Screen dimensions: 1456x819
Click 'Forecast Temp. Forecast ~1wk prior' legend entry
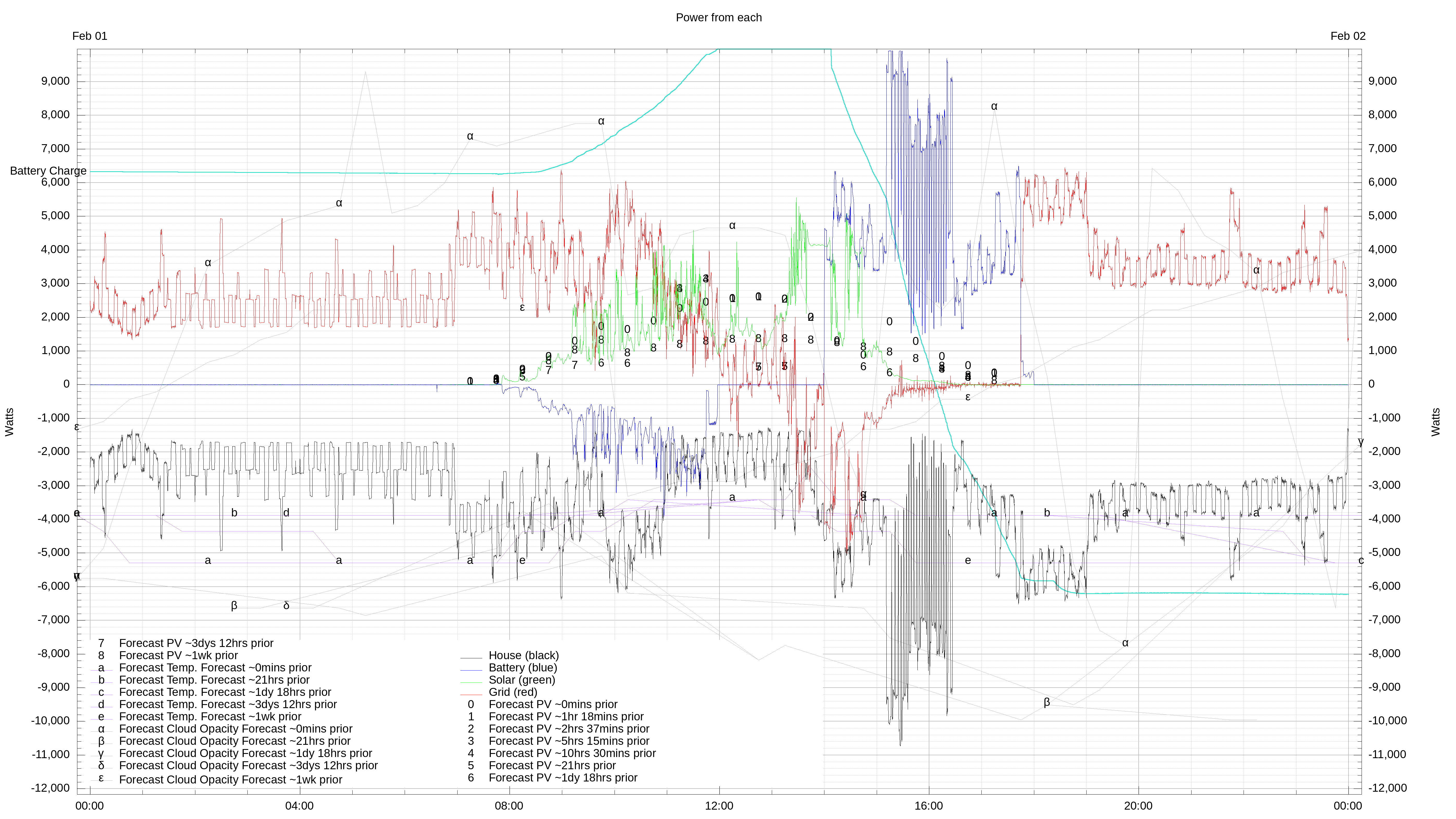(210, 717)
